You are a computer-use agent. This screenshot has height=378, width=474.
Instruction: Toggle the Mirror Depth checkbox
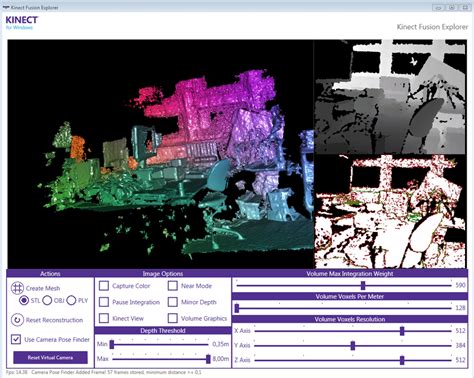point(173,302)
